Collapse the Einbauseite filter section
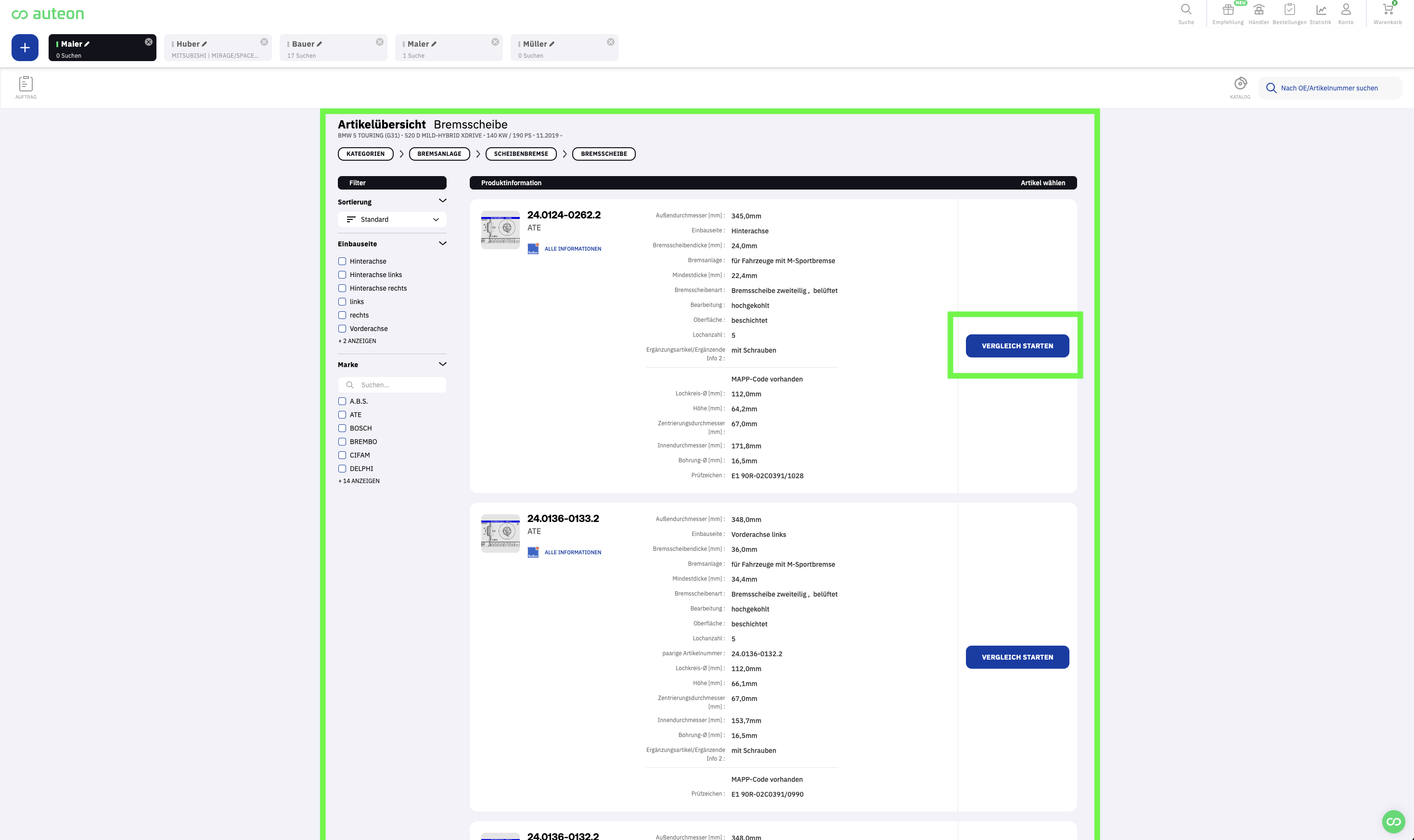 tap(442, 244)
